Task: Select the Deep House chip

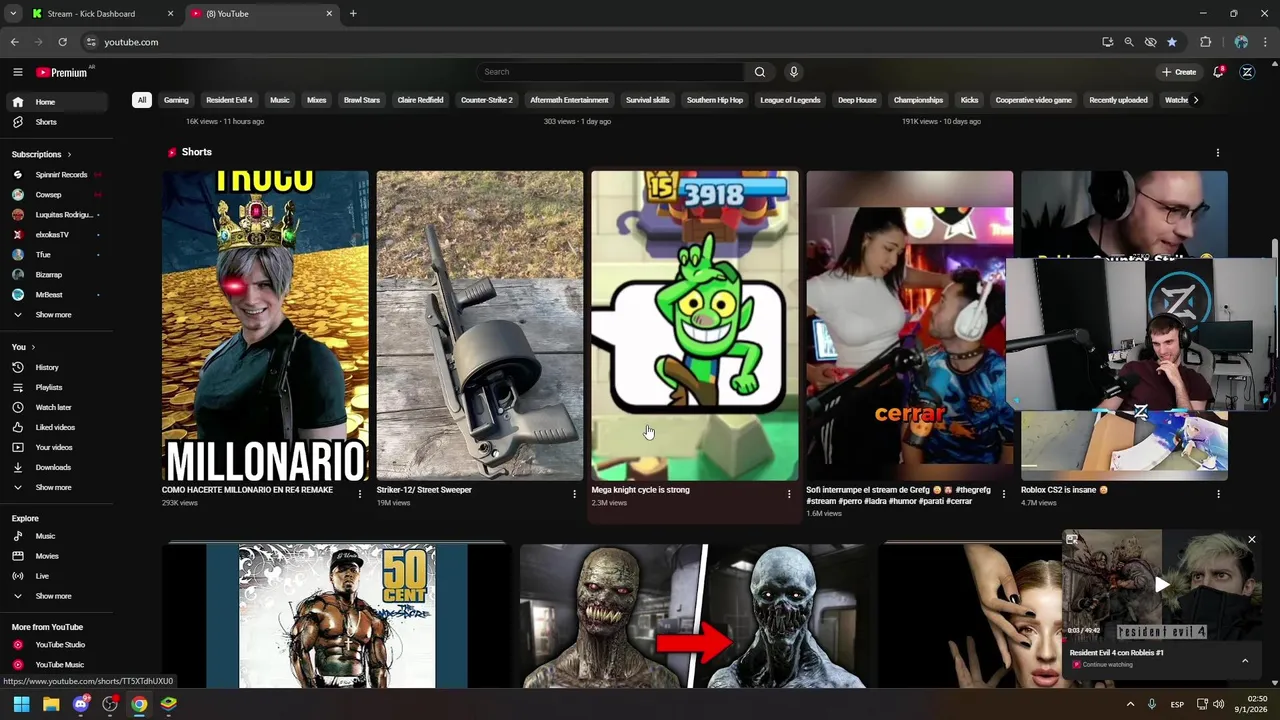Action: click(x=857, y=100)
